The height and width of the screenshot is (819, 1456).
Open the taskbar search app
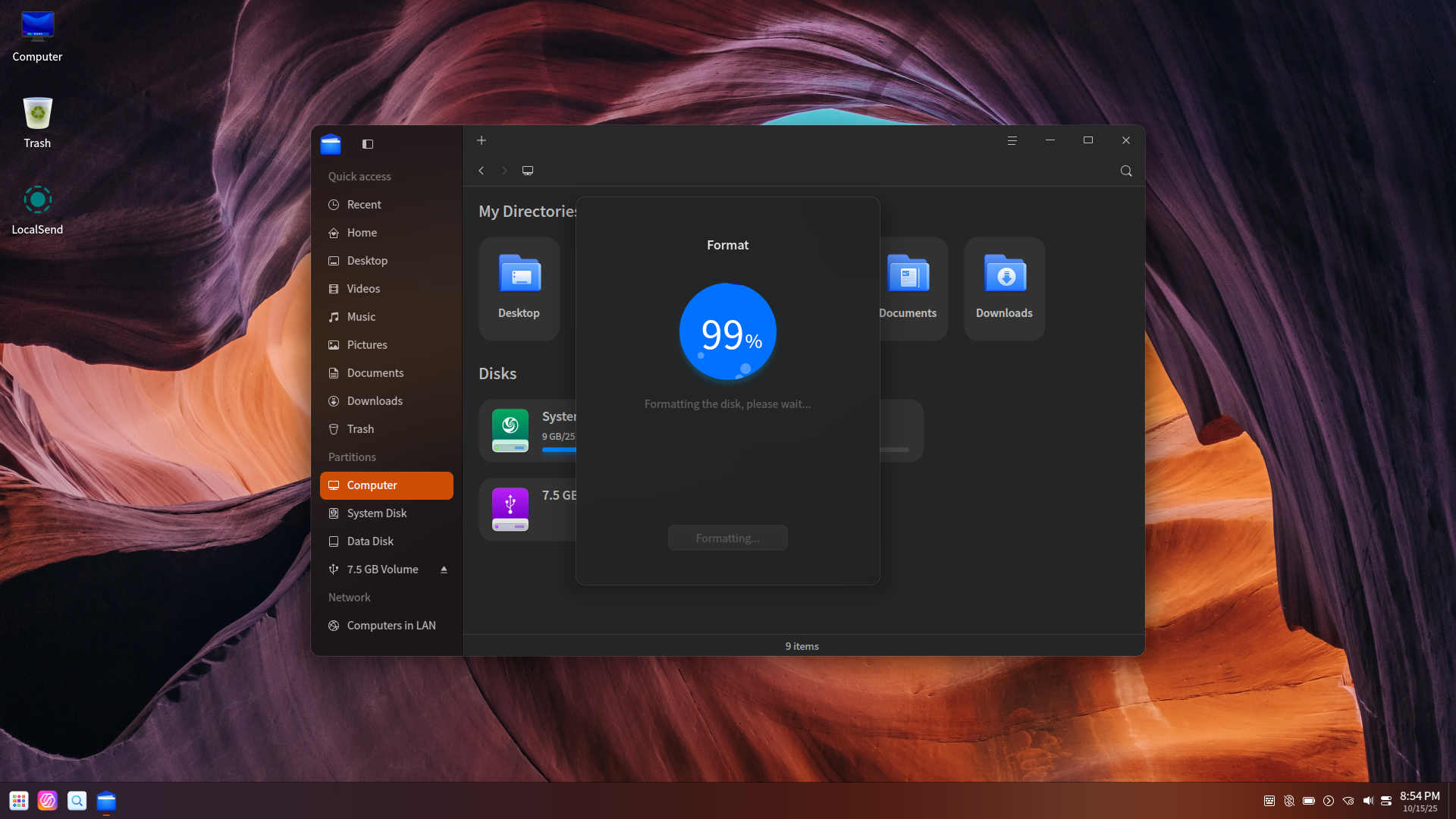(77, 801)
